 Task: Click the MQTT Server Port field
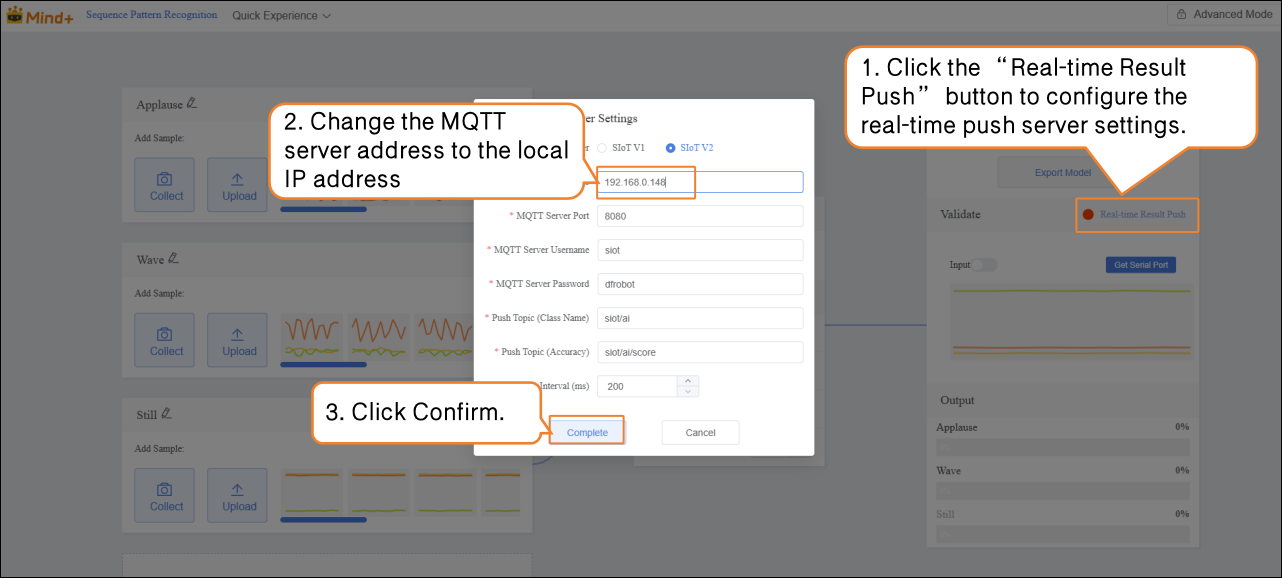tap(699, 217)
